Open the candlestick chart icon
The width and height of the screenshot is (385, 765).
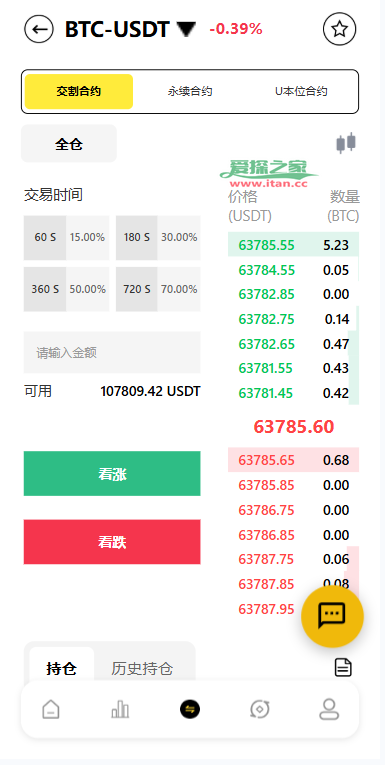click(346, 143)
